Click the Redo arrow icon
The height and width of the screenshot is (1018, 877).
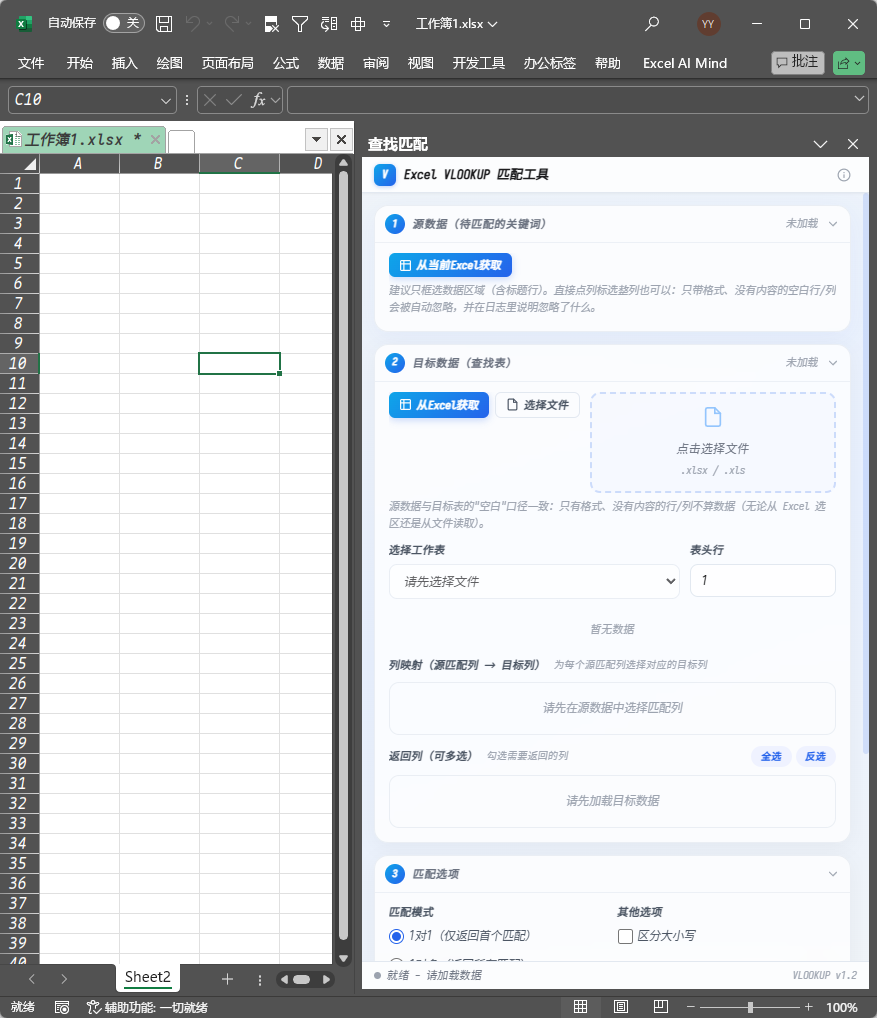pos(232,23)
